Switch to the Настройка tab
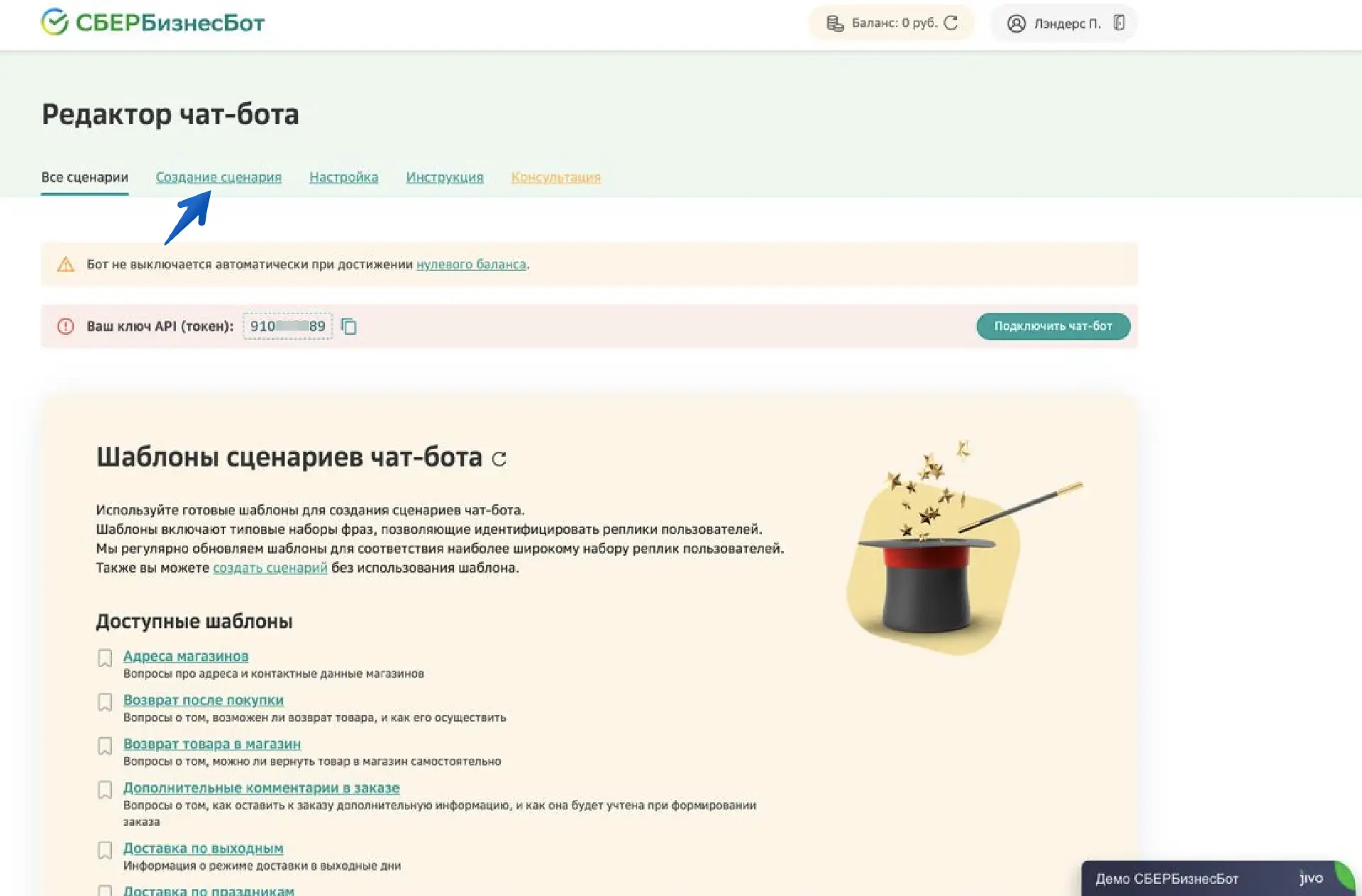Screen dimensions: 1362x896 (343, 177)
